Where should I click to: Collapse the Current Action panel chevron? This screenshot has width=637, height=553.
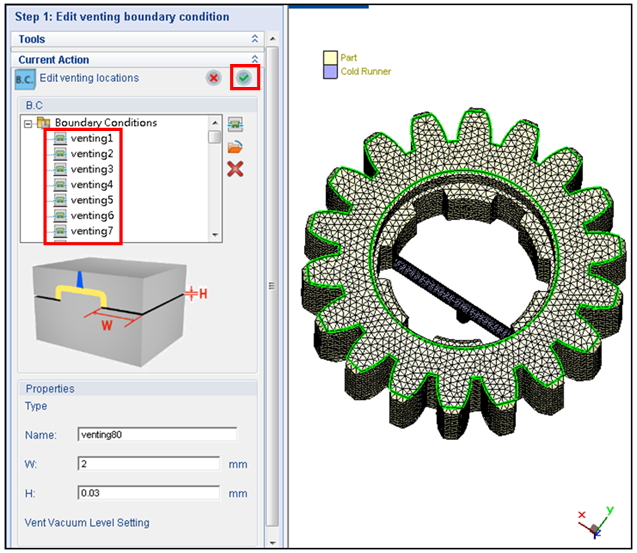tap(255, 59)
